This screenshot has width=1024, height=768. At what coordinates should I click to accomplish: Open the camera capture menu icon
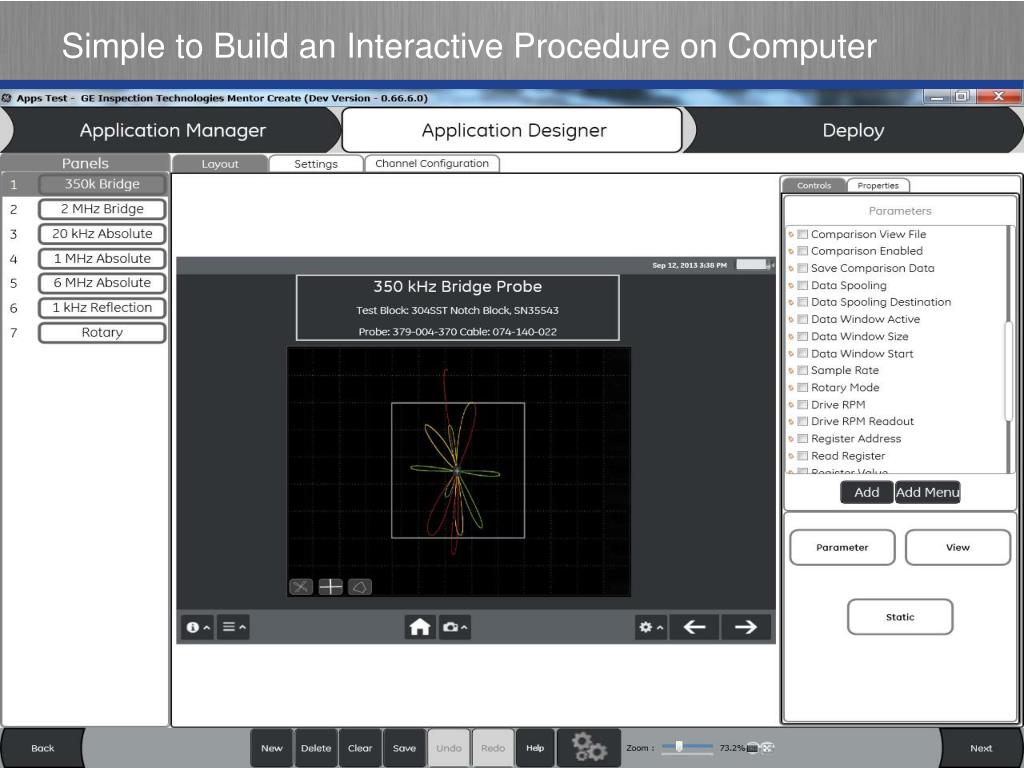click(455, 627)
